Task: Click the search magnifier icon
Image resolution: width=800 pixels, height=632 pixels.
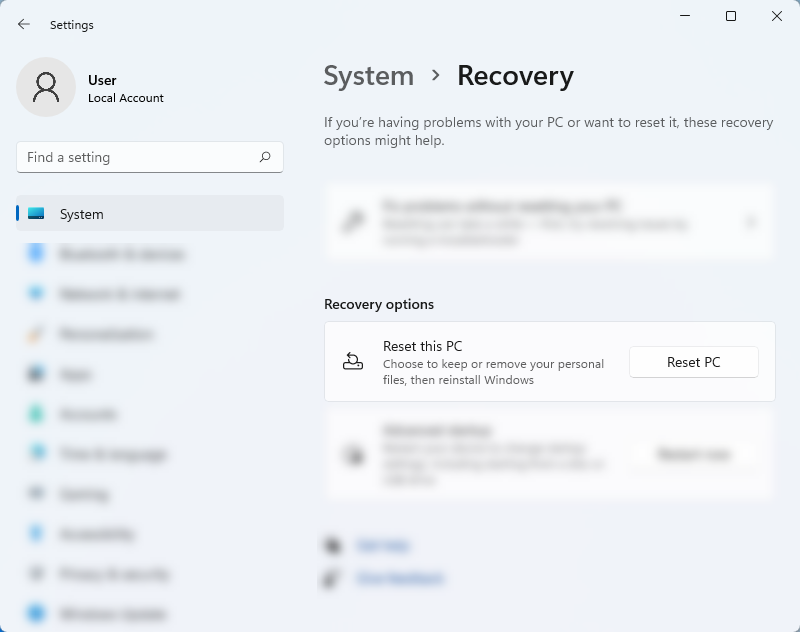Action: 265,157
